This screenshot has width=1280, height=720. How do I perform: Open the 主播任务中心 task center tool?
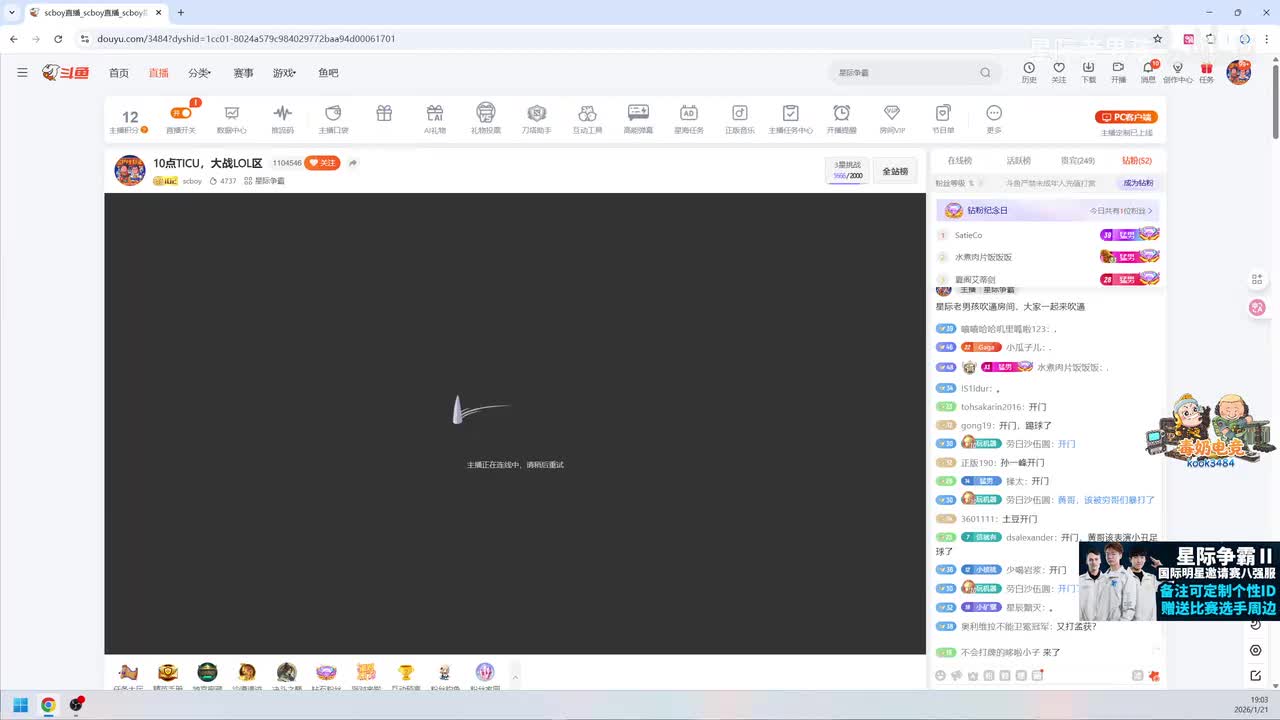pos(790,119)
